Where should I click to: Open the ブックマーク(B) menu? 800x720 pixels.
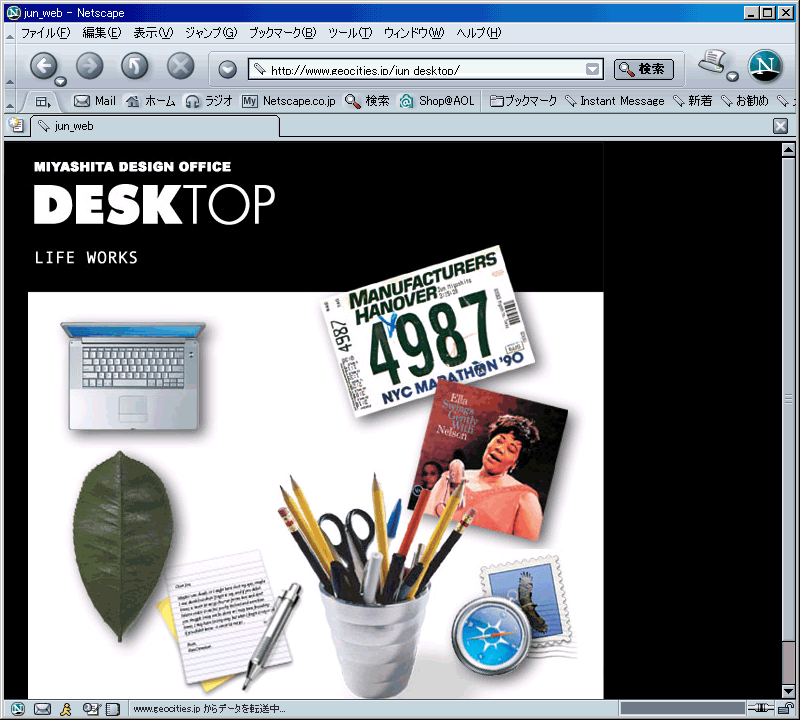coord(283,33)
